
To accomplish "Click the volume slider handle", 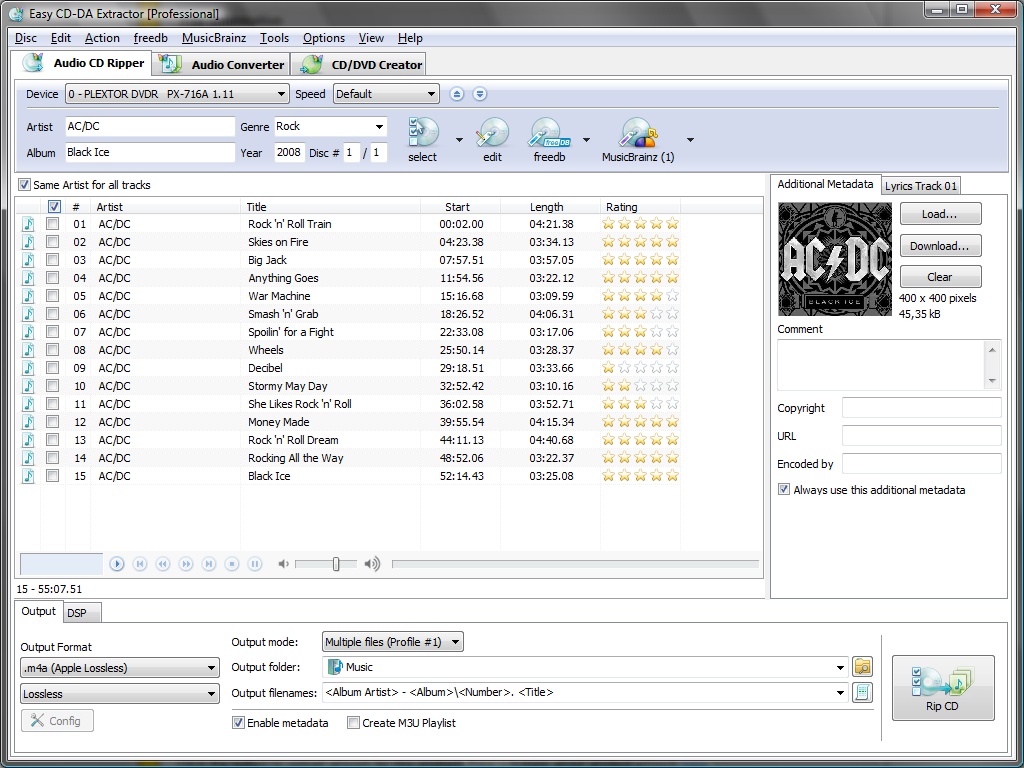I will [x=336, y=564].
